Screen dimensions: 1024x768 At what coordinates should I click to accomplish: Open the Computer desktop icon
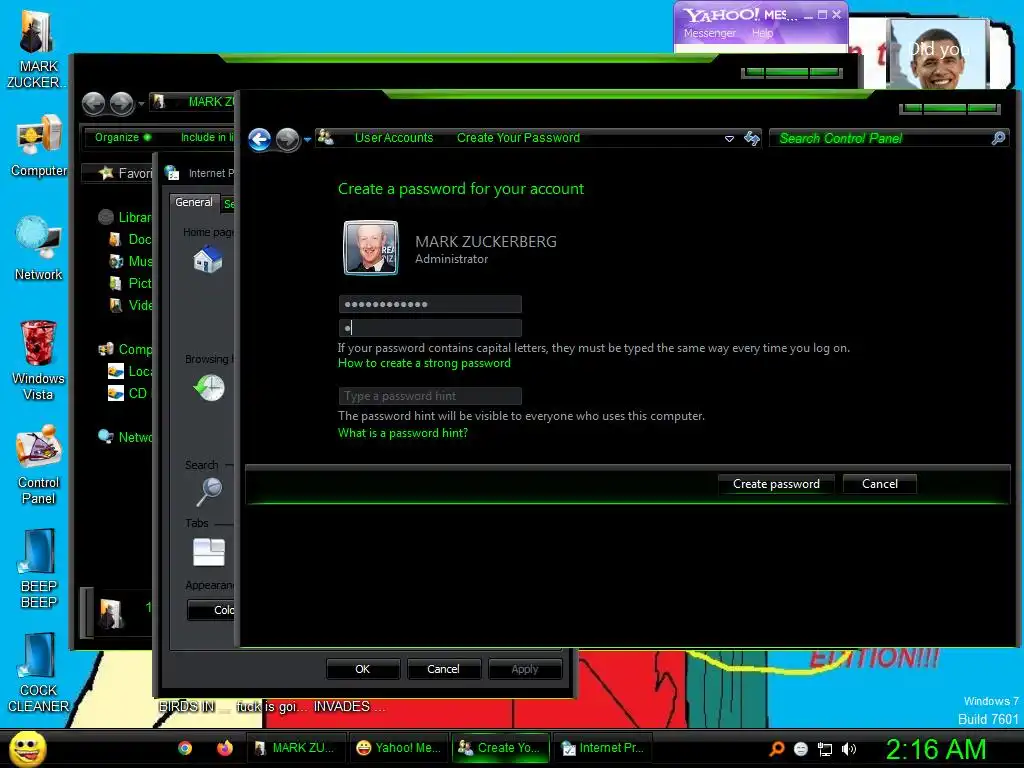(39, 147)
